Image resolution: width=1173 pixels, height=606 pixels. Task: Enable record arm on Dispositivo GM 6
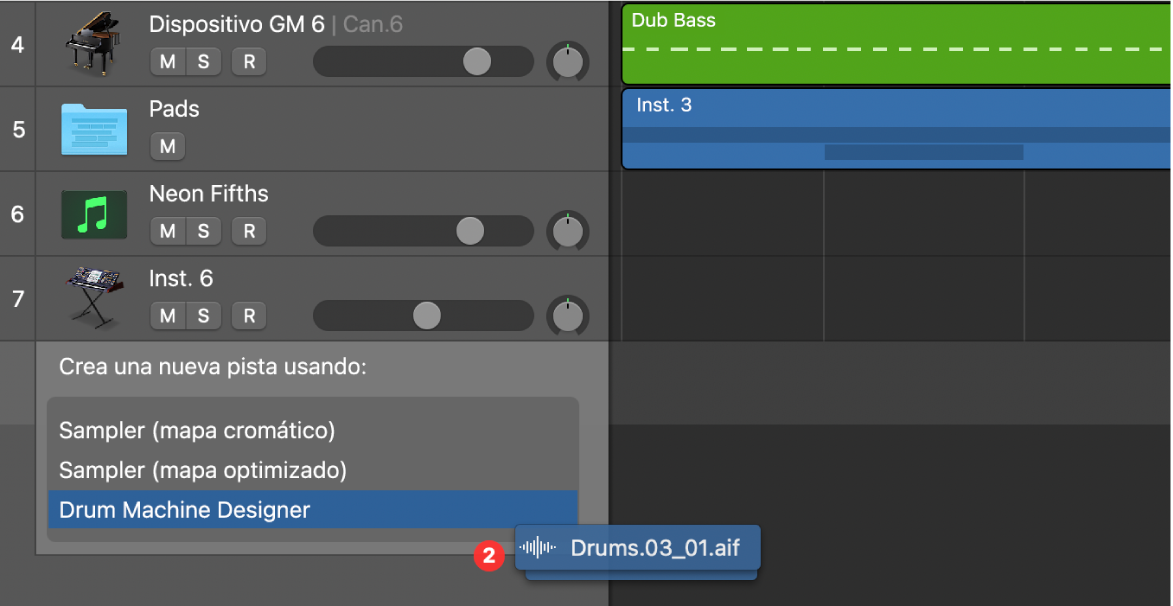tap(248, 61)
